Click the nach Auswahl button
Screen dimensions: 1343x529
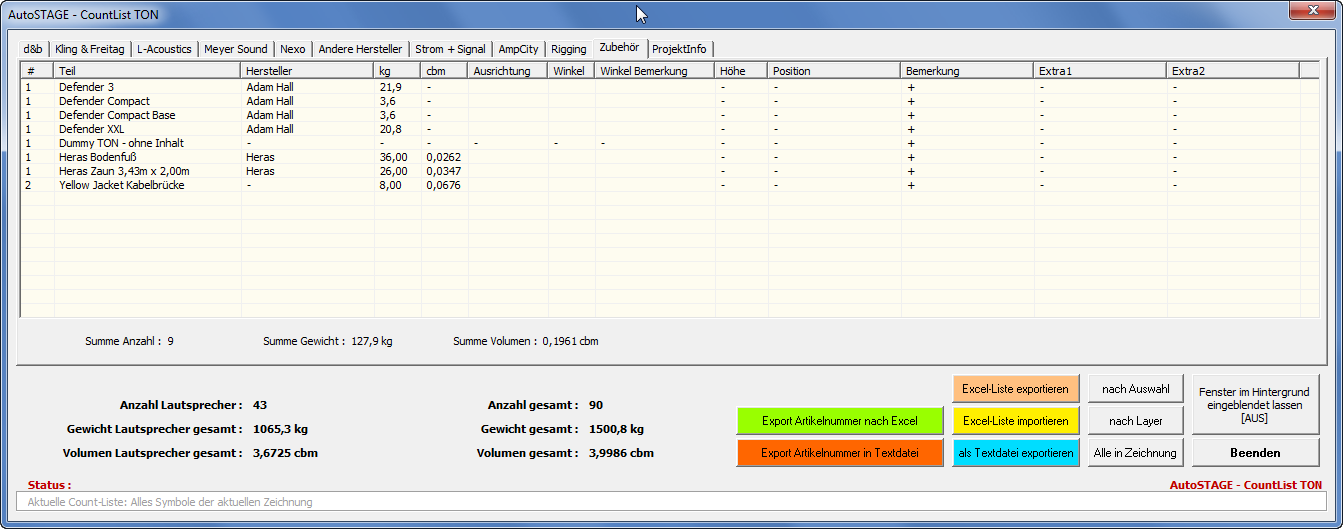pyautogui.click(x=1135, y=389)
